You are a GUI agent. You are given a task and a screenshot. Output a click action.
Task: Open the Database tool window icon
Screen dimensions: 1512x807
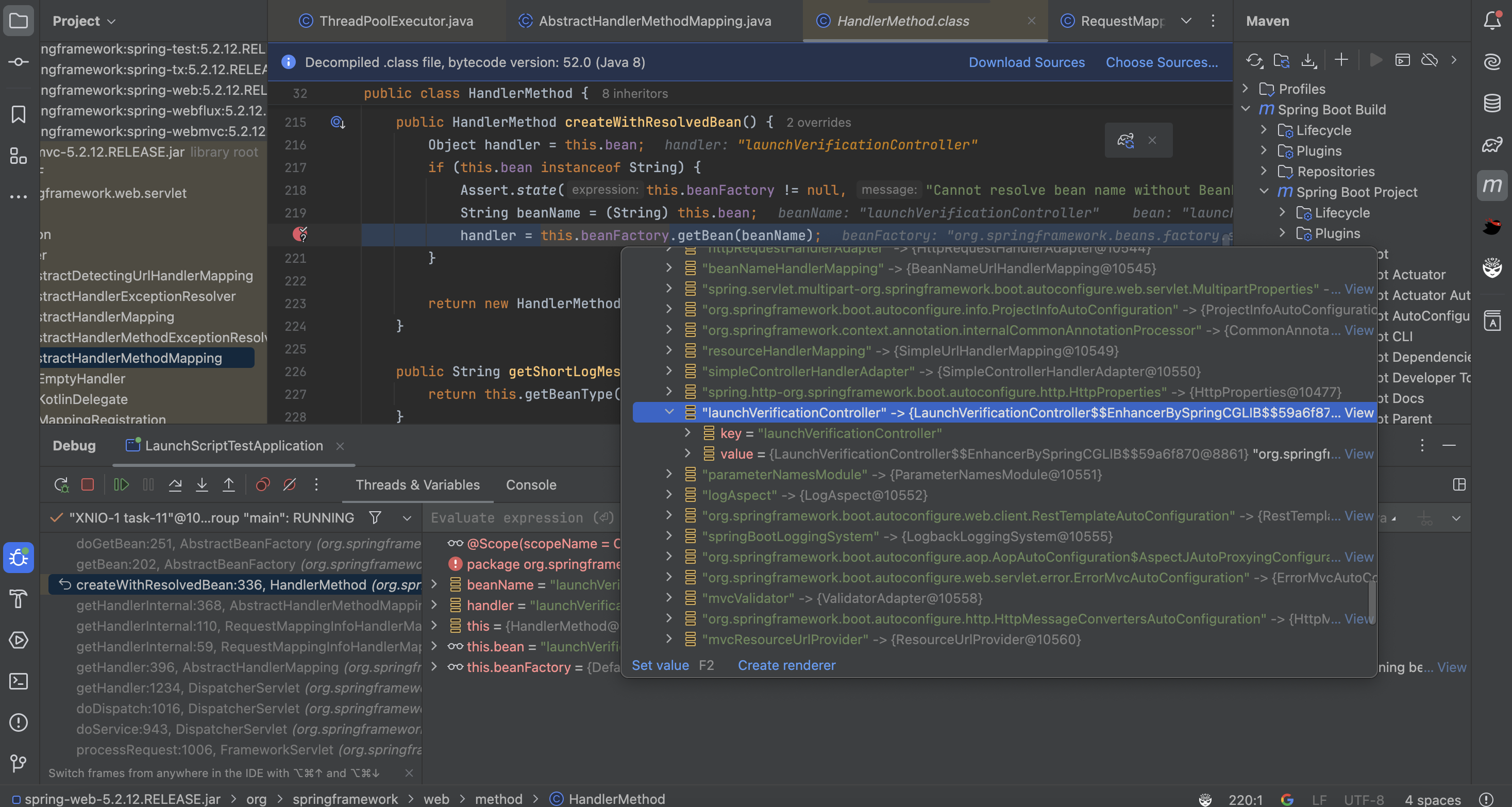pyautogui.click(x=1491, y=103)
